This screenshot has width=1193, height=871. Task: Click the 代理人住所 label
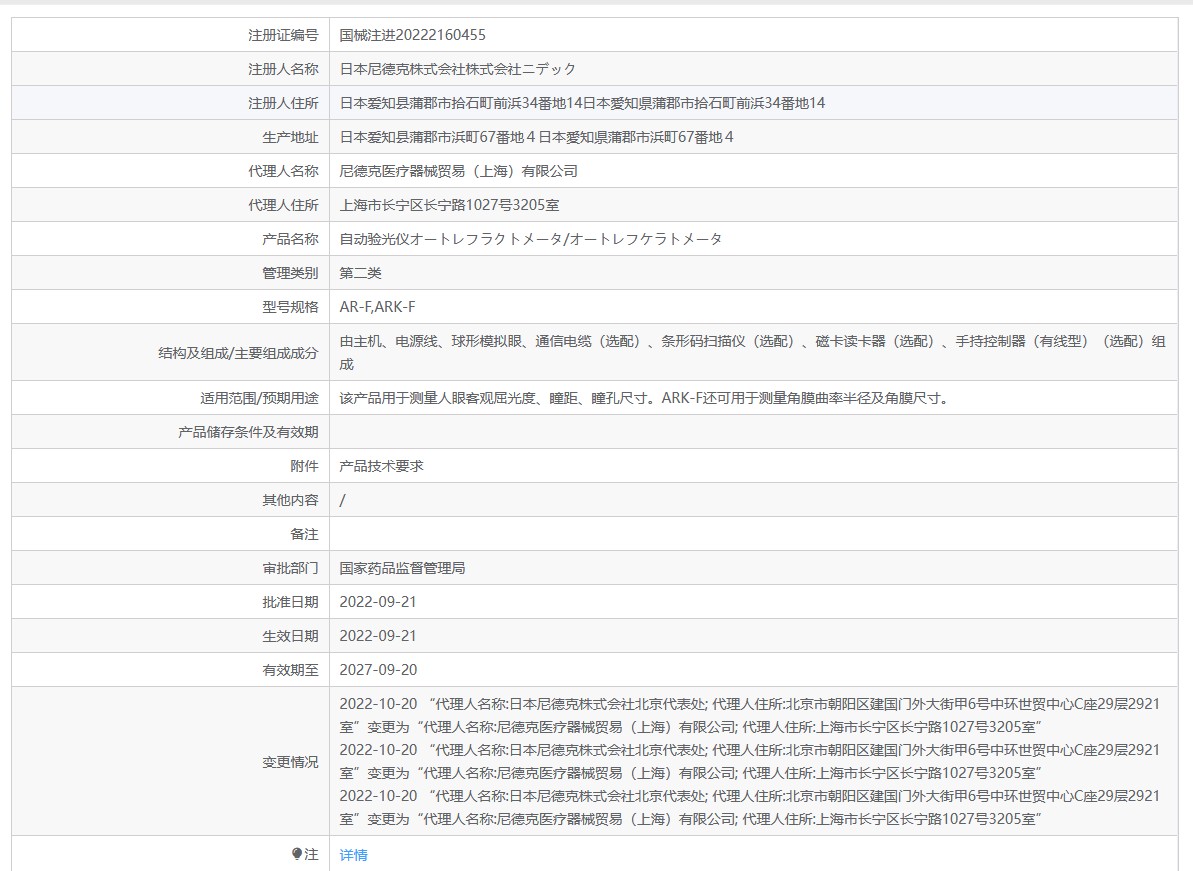283,205
